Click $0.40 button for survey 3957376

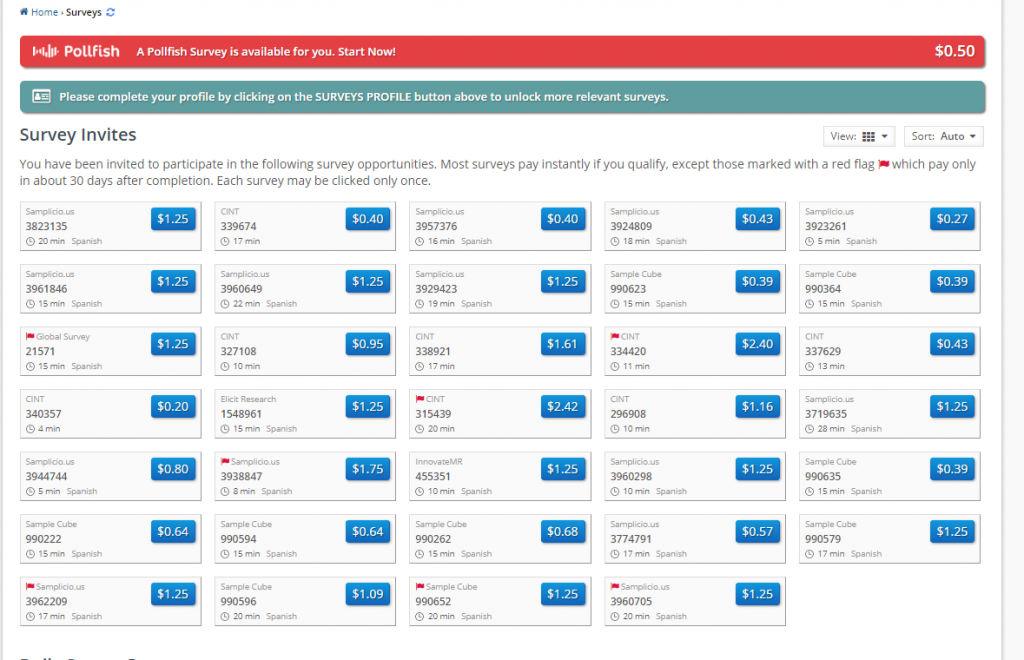click(562, 219)
